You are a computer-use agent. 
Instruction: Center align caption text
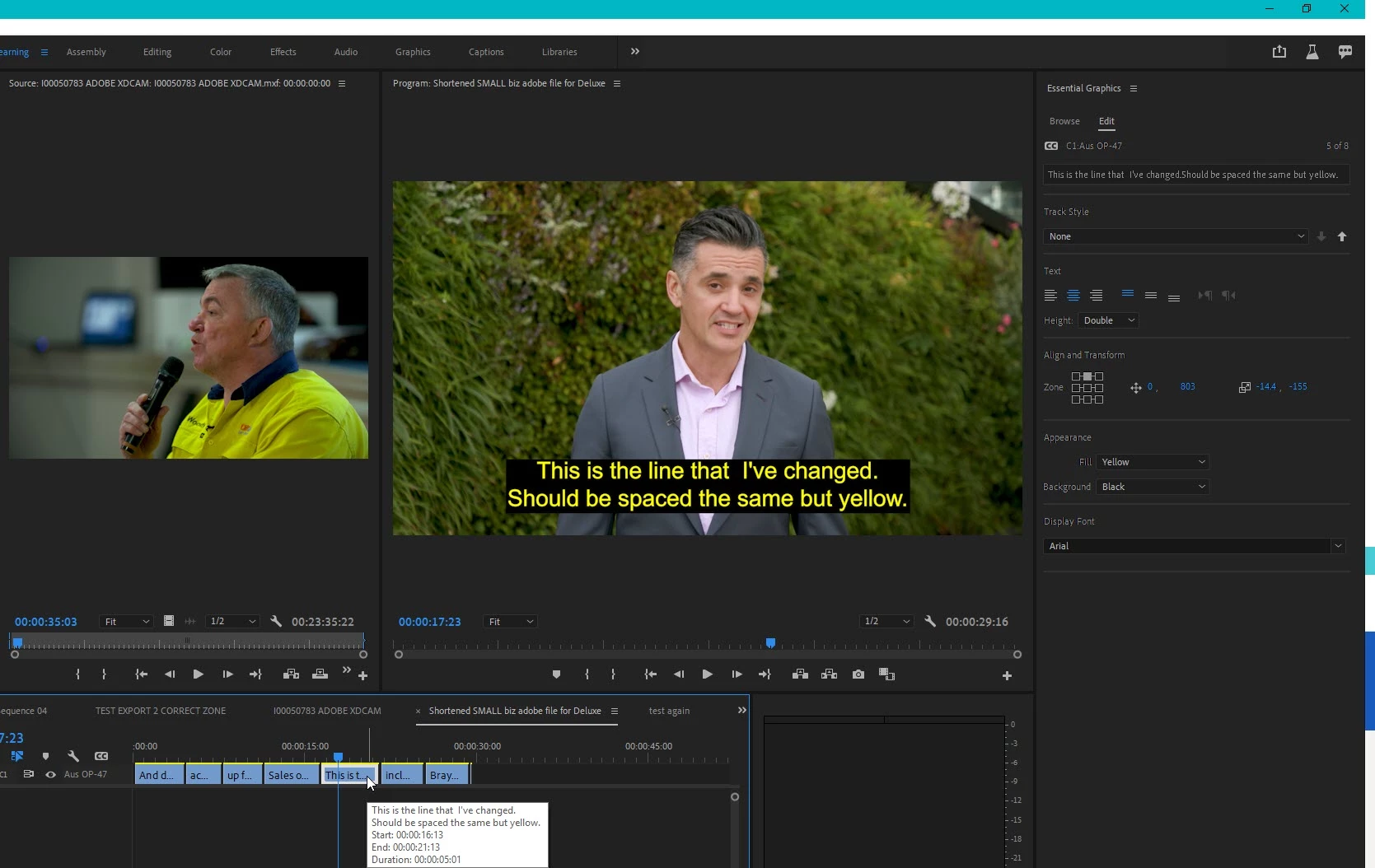tap(1073, 296)
